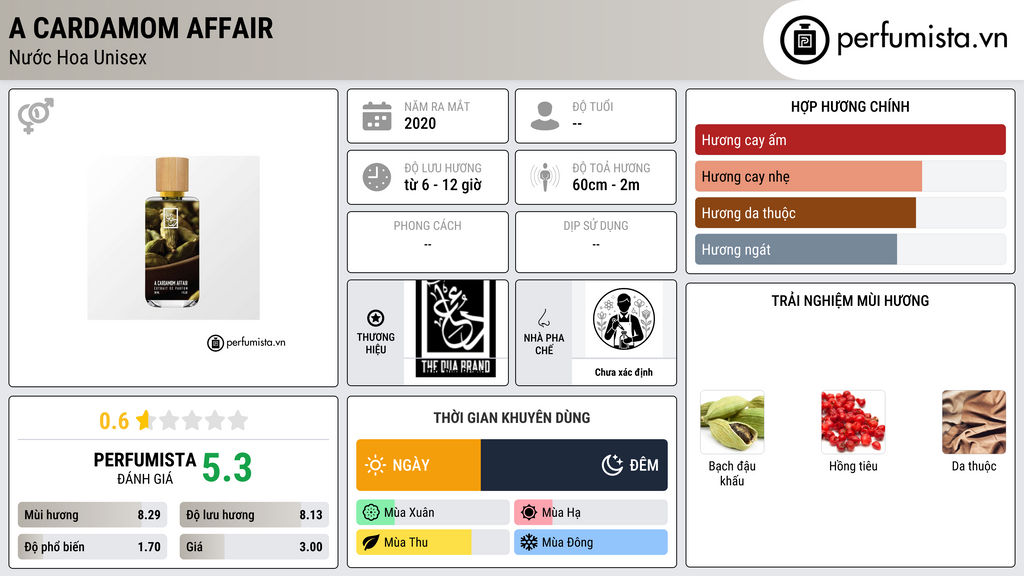Viewport: 1024px width, 576px height.
Task: Click the 0.6 user rating number
Action: [x=114, y=421]
